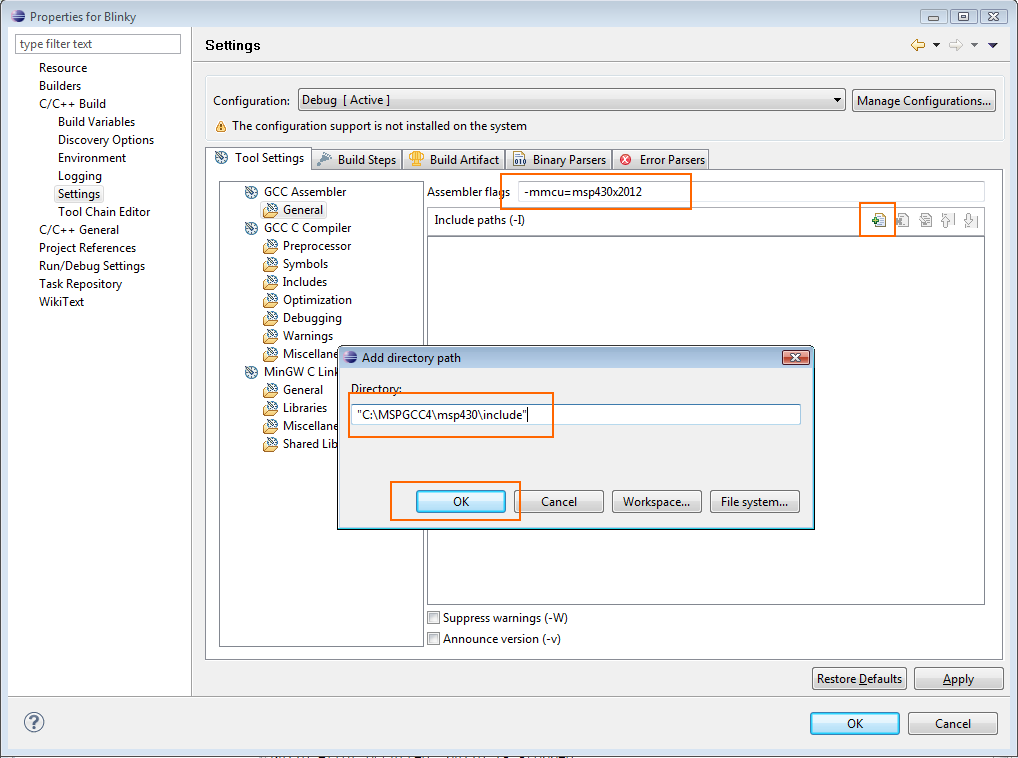Enable Suppress warnings (-W) checkbox

[x=434, y=618]
